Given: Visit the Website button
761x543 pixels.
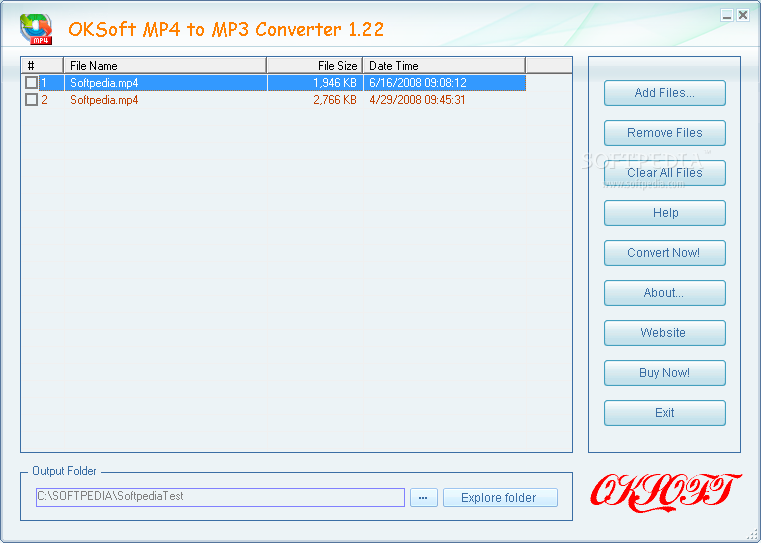Looking at the screenshot, I should (x=664, y=333).
